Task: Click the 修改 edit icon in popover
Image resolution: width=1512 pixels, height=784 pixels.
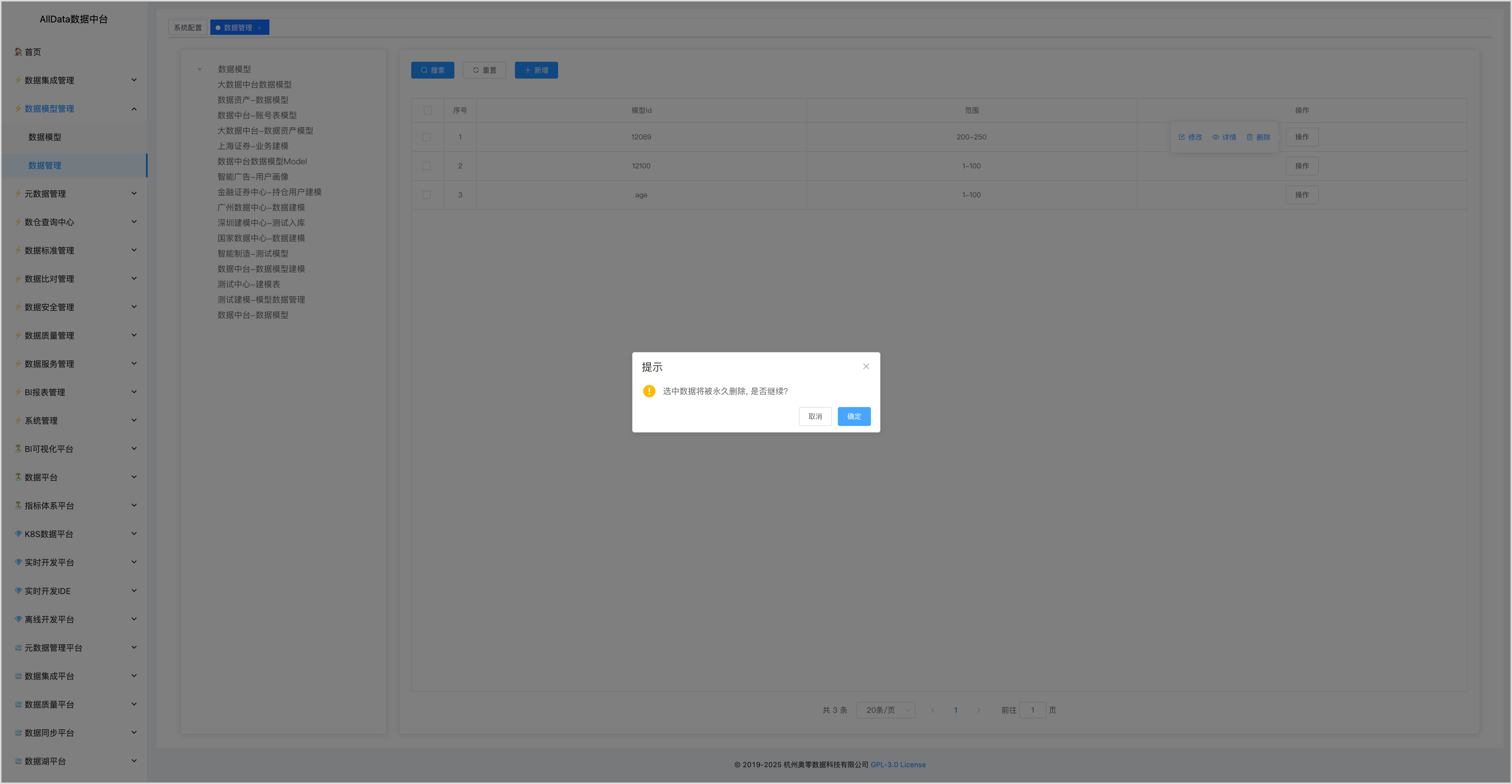Action: (x=1181, y=137)
